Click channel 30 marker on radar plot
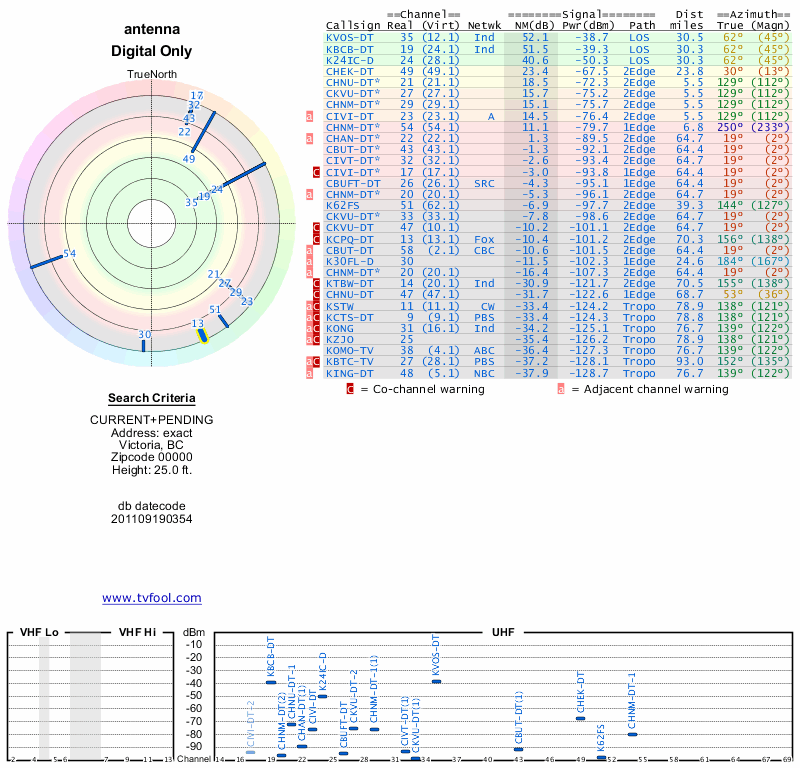The height and width of the screenshot is (768, 800). click(x=143, y=345)
